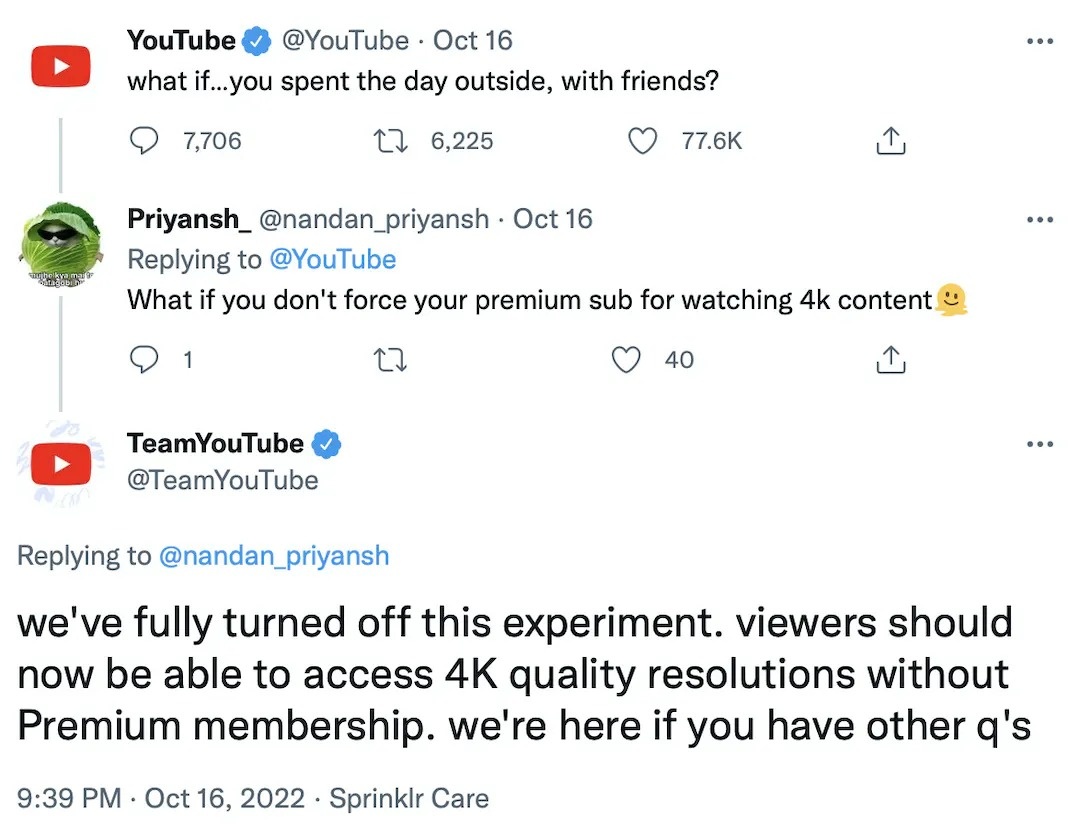Click the Sprinklr Care source label

[409, 799]
